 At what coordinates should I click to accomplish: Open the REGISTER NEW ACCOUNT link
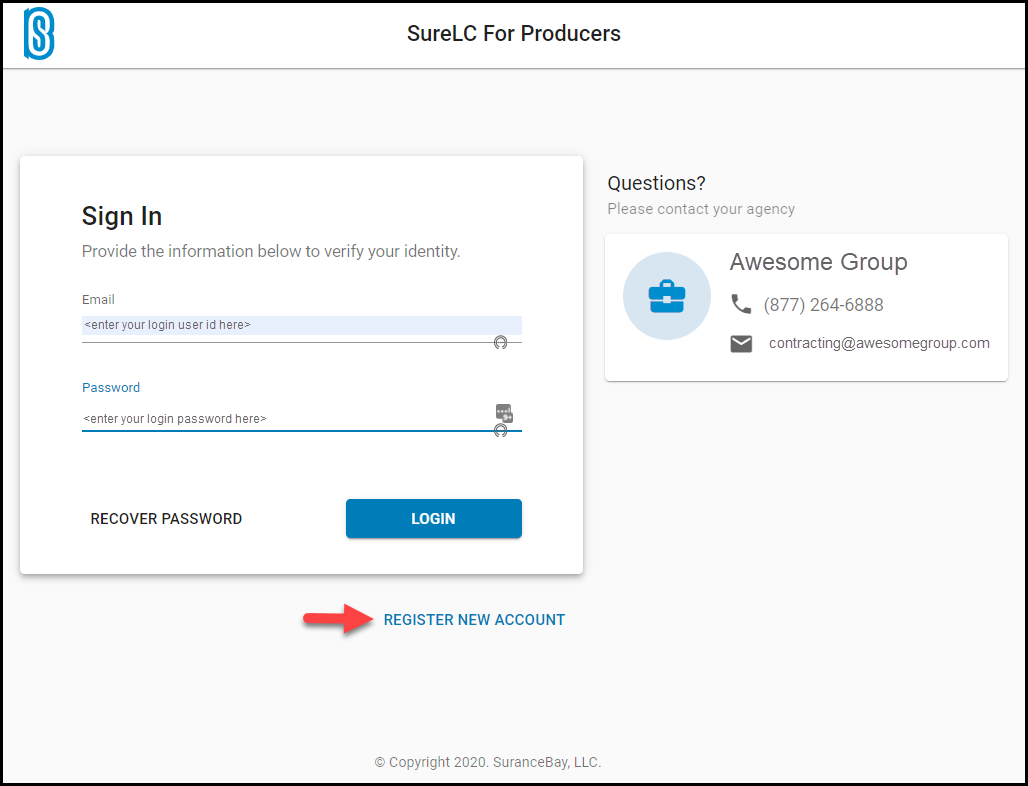[474, 620]
